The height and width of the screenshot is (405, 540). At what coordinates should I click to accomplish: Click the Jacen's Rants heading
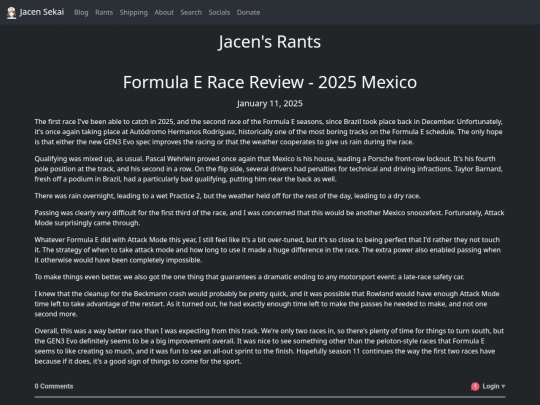click(x=270, y=42)
